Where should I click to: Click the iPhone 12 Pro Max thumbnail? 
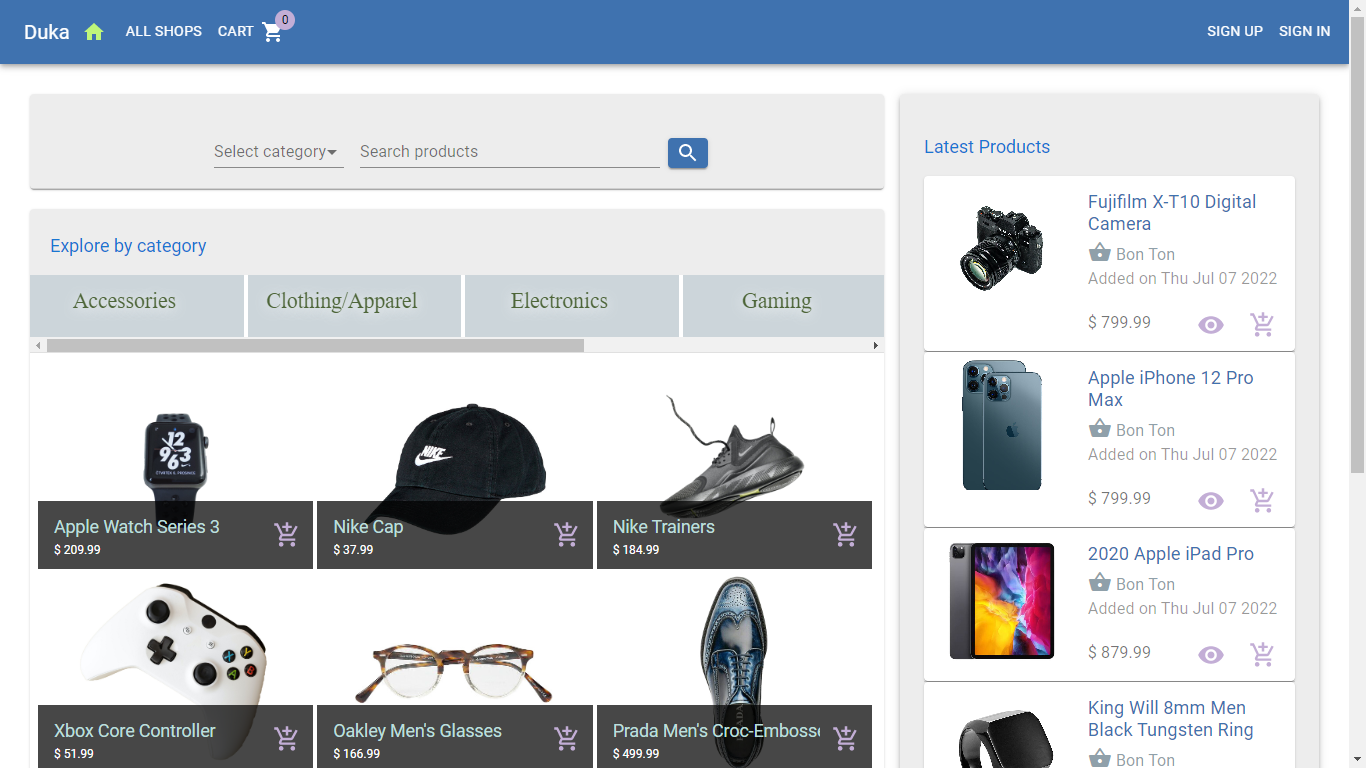click(1002, 425)
